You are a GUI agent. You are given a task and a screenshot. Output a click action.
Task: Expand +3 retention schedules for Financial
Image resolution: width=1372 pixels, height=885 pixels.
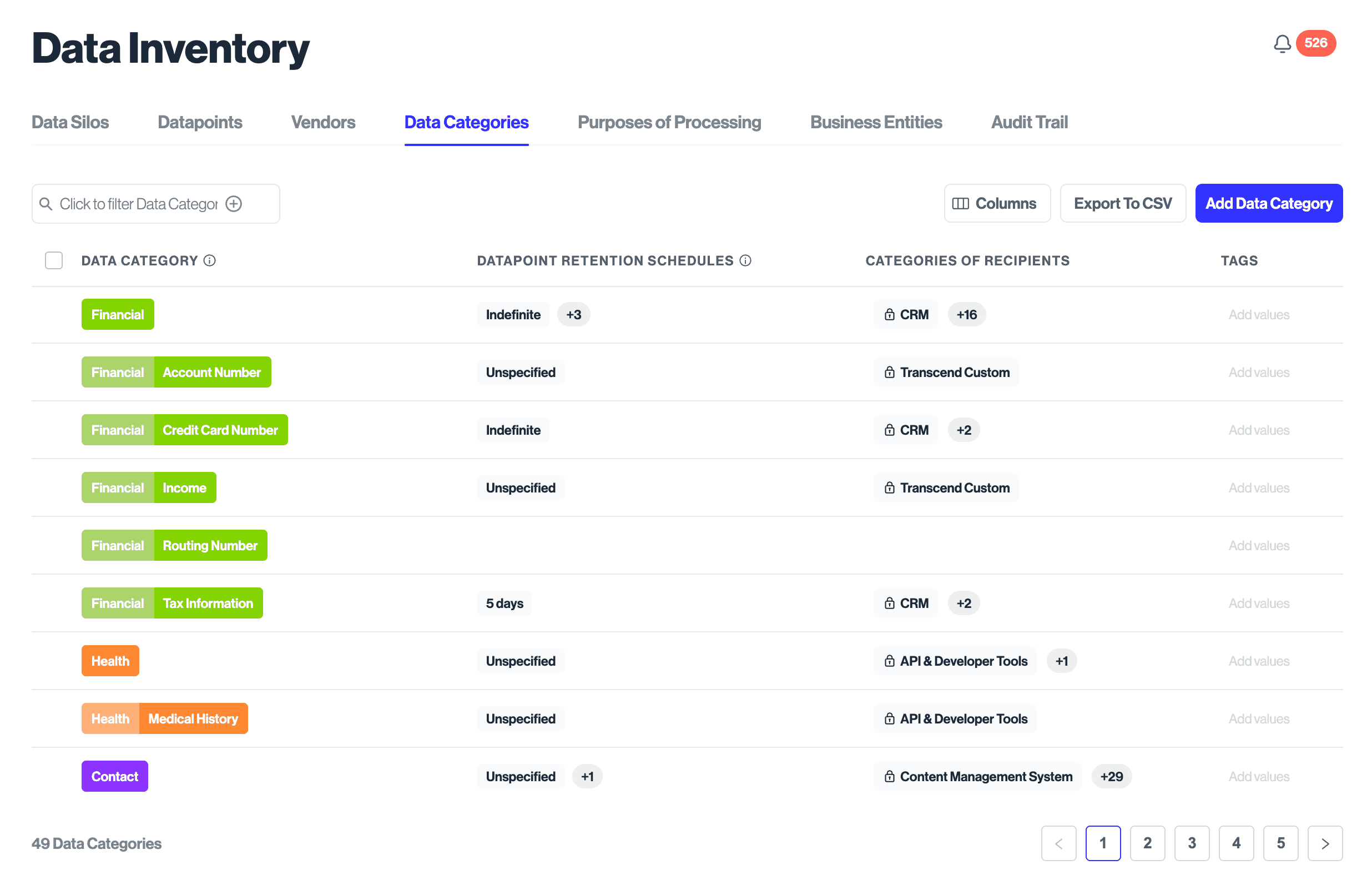[x=573, y=315]
